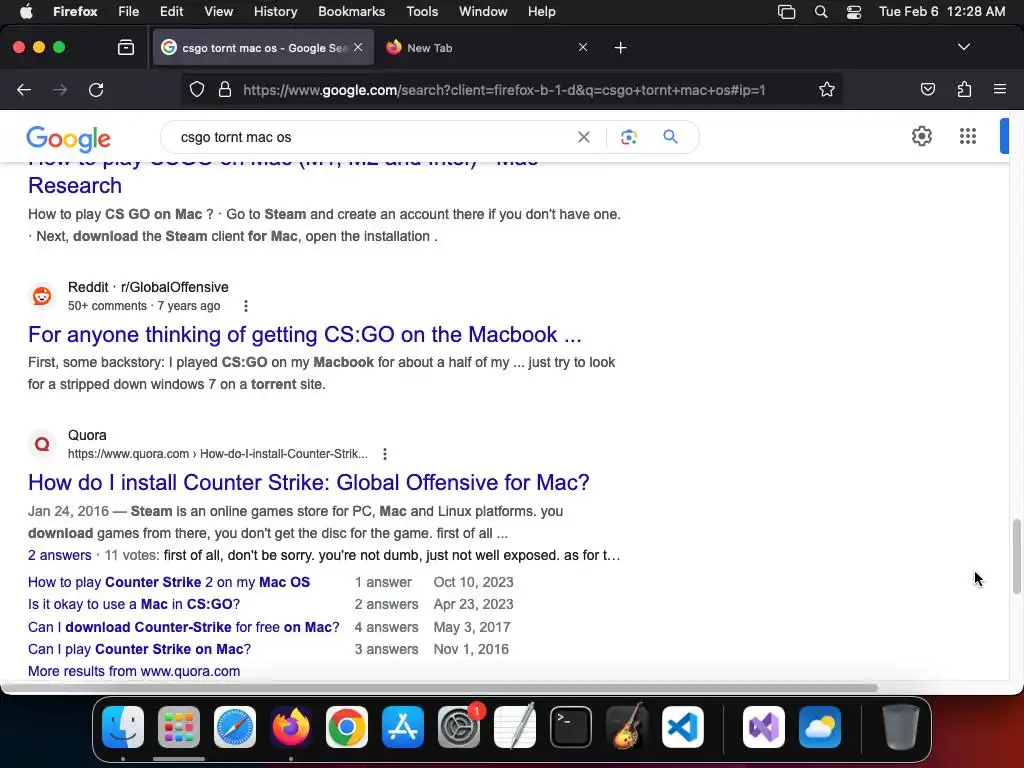Image resolution: width=1024 pixels, height=768 pixels.
Task: Open Terminal from the Dock
Action: click(571, 727)
